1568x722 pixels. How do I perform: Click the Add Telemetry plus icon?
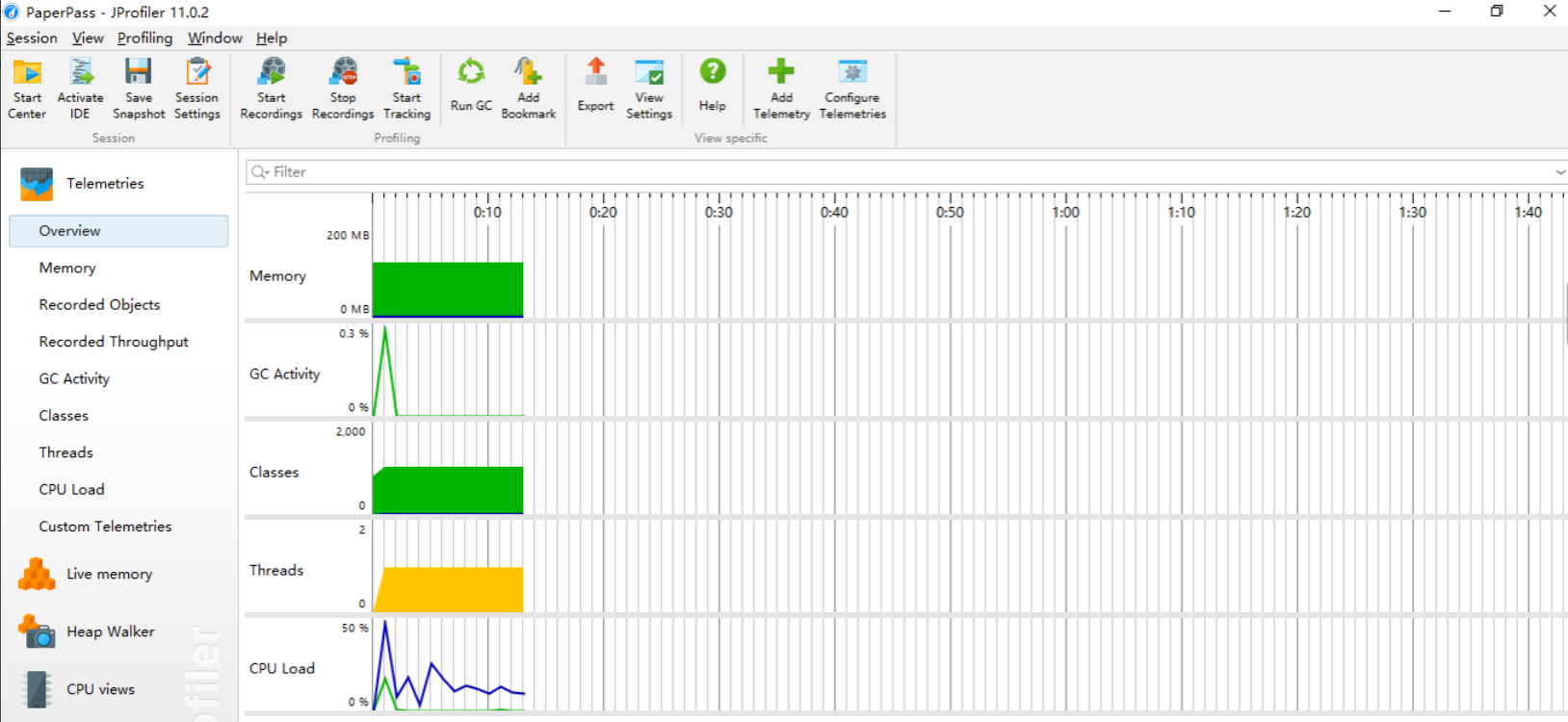point(781,72)
